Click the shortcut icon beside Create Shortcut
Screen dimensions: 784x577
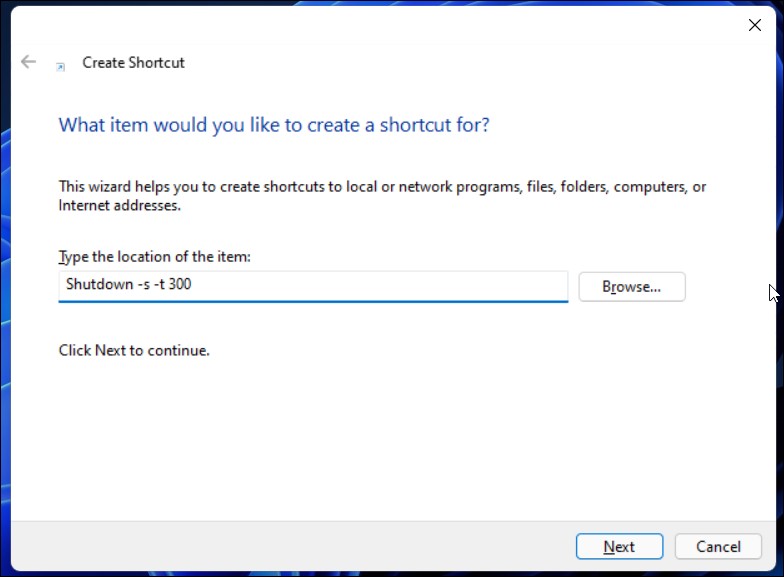[x=60, y=67]
